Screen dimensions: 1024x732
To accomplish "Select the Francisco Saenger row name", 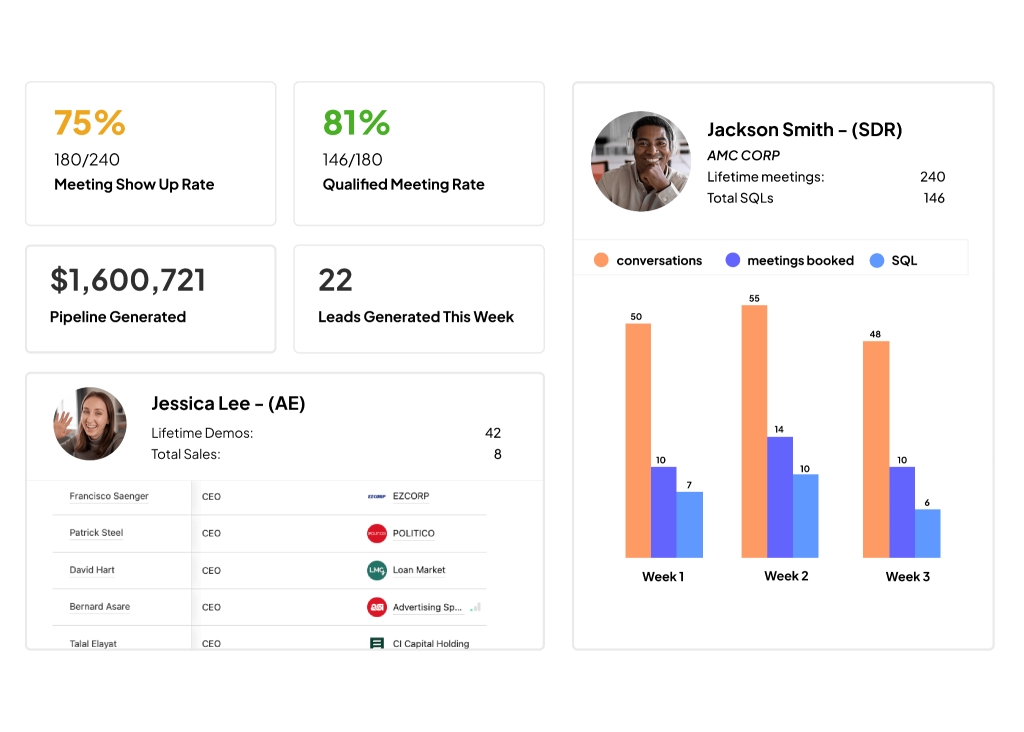I will 108,496.
